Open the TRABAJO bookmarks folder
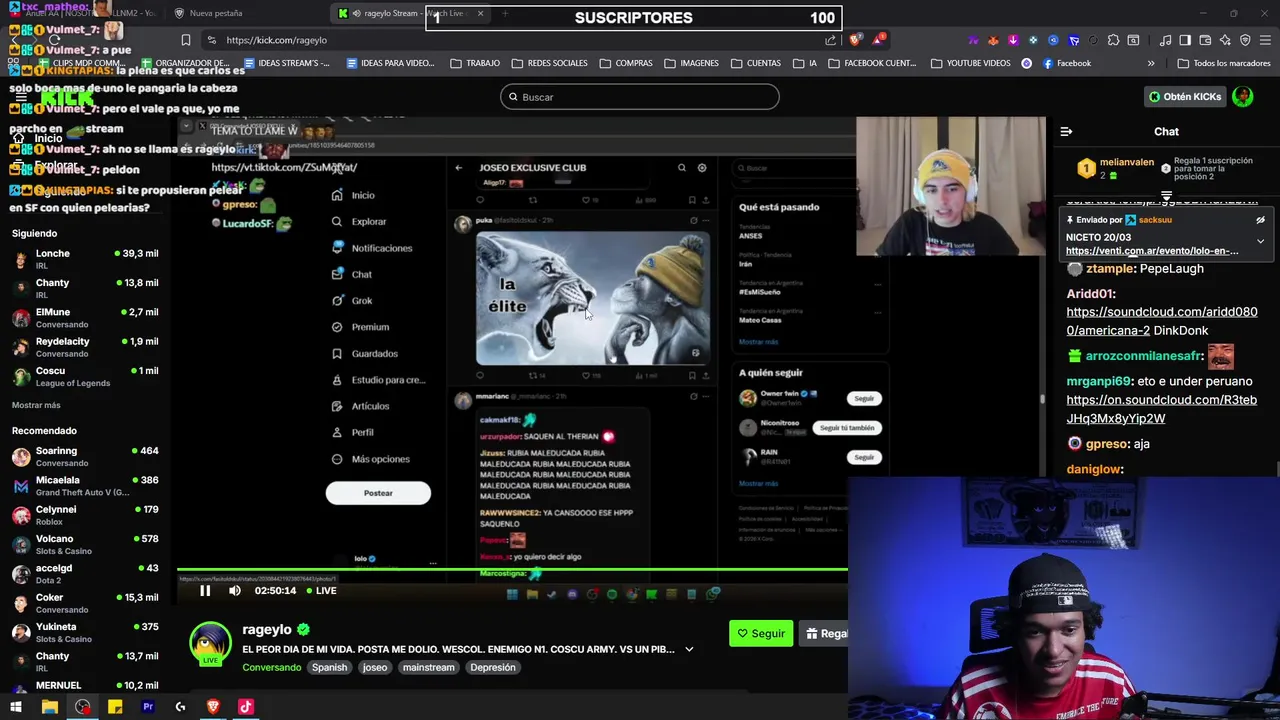1280x720 pixels. [475, 63]
